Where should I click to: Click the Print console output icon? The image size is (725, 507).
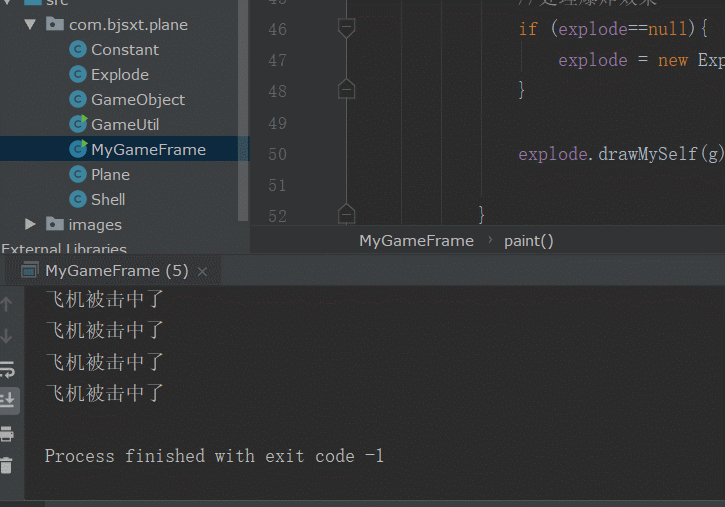tap(7, 434)
